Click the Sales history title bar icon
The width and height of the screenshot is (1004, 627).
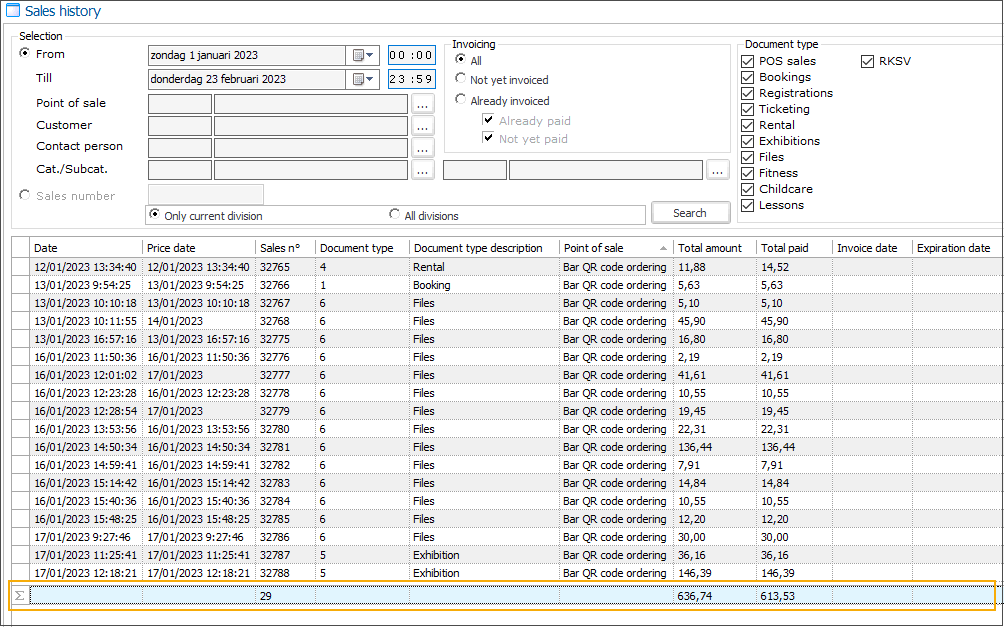tap(13, 11)
